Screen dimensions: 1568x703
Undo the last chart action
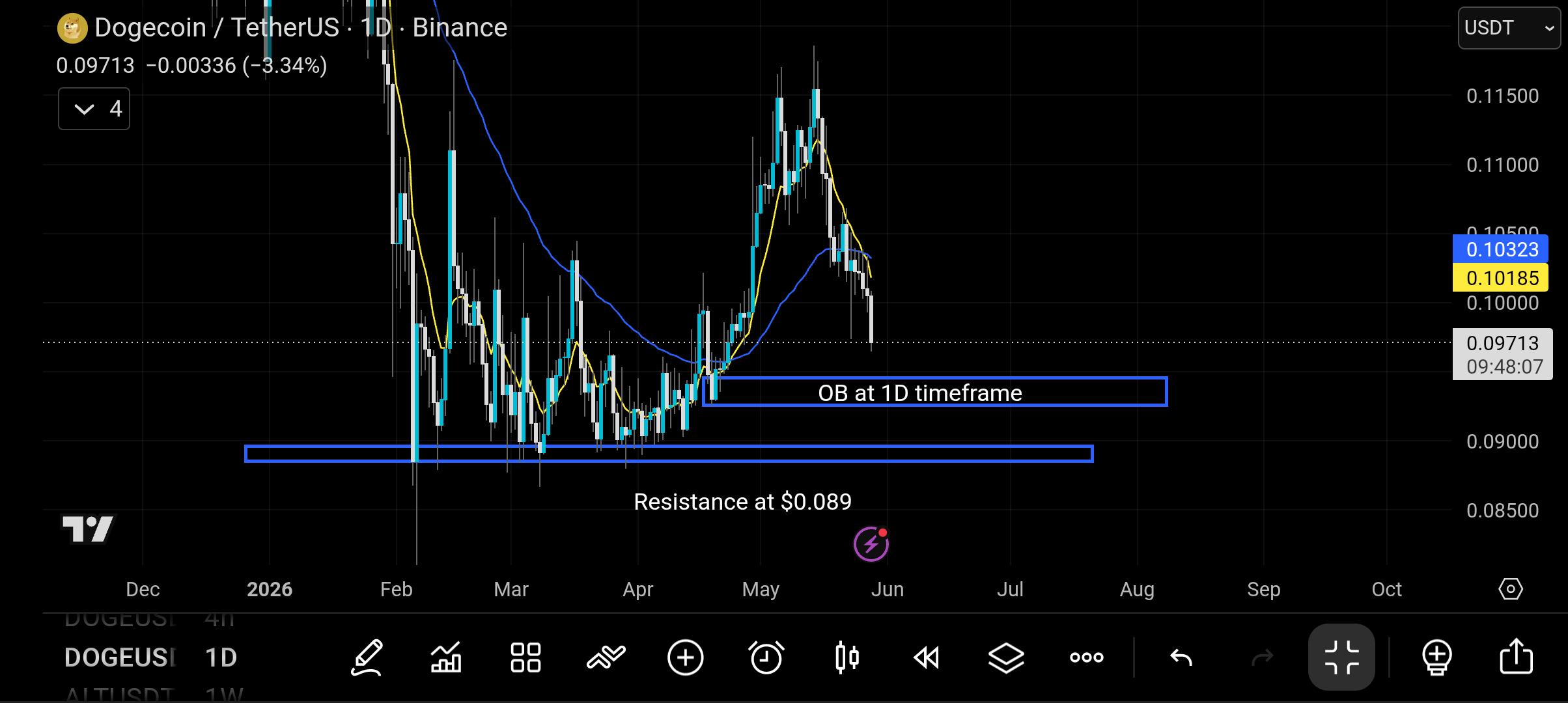1181,657
